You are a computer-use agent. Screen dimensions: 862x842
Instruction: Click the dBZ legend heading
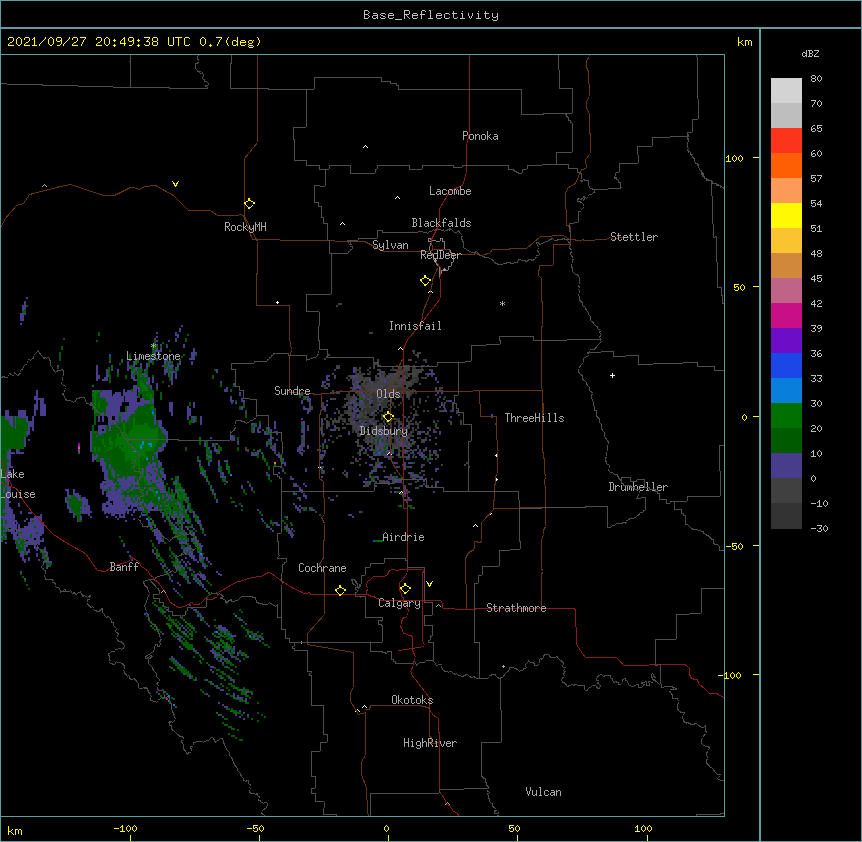[x=810, y=53]
